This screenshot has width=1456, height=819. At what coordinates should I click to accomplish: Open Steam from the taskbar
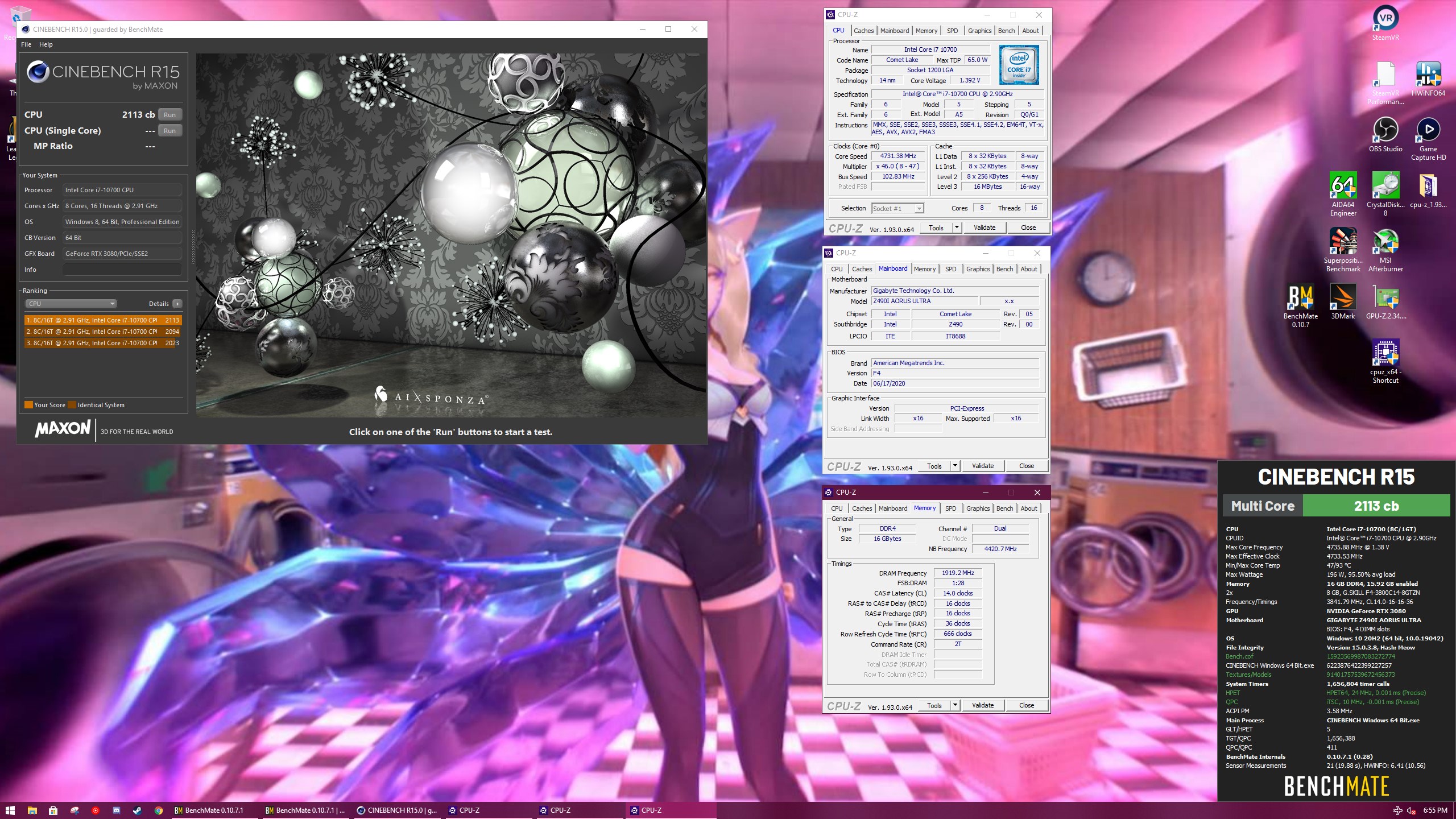pos(137,810)
